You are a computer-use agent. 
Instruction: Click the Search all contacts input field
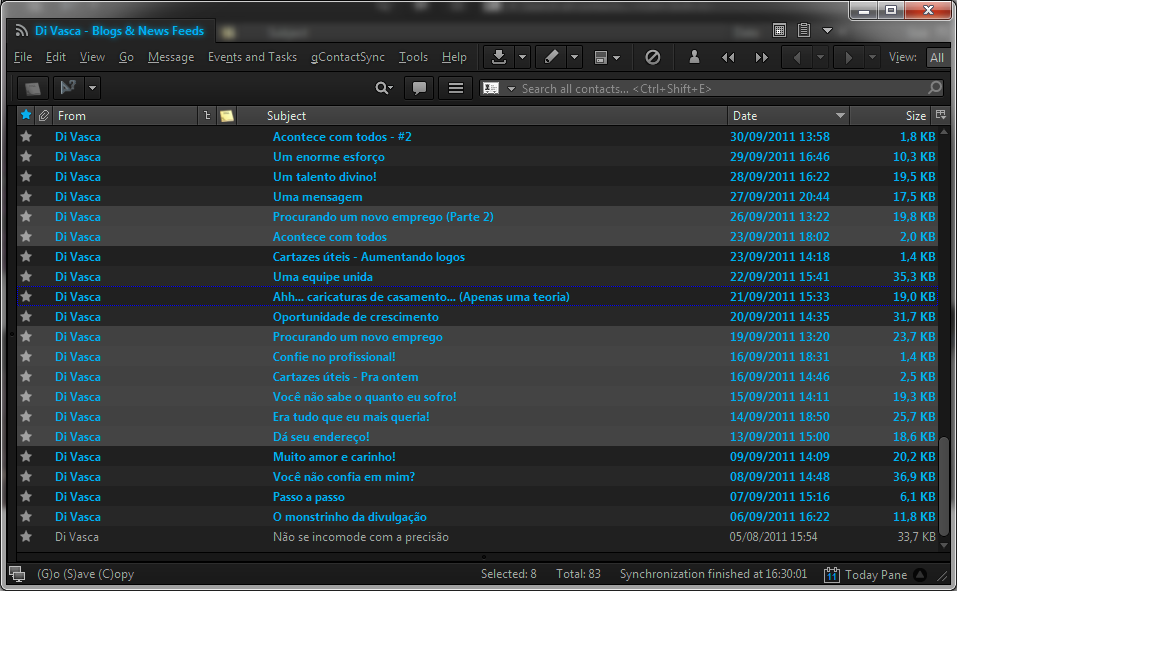coord(700,88)
